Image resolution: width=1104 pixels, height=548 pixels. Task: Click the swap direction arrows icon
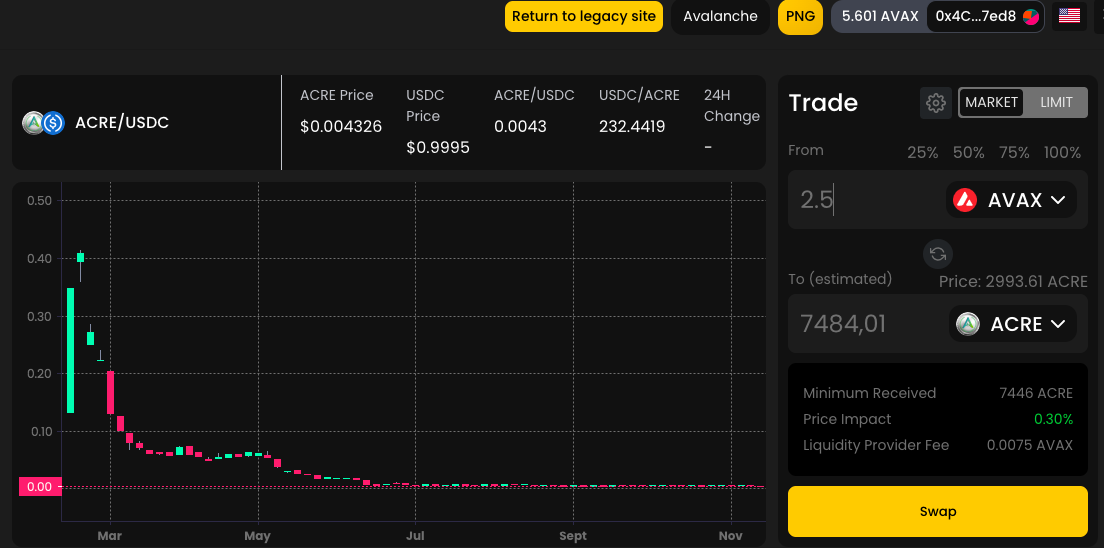point(938,254)
